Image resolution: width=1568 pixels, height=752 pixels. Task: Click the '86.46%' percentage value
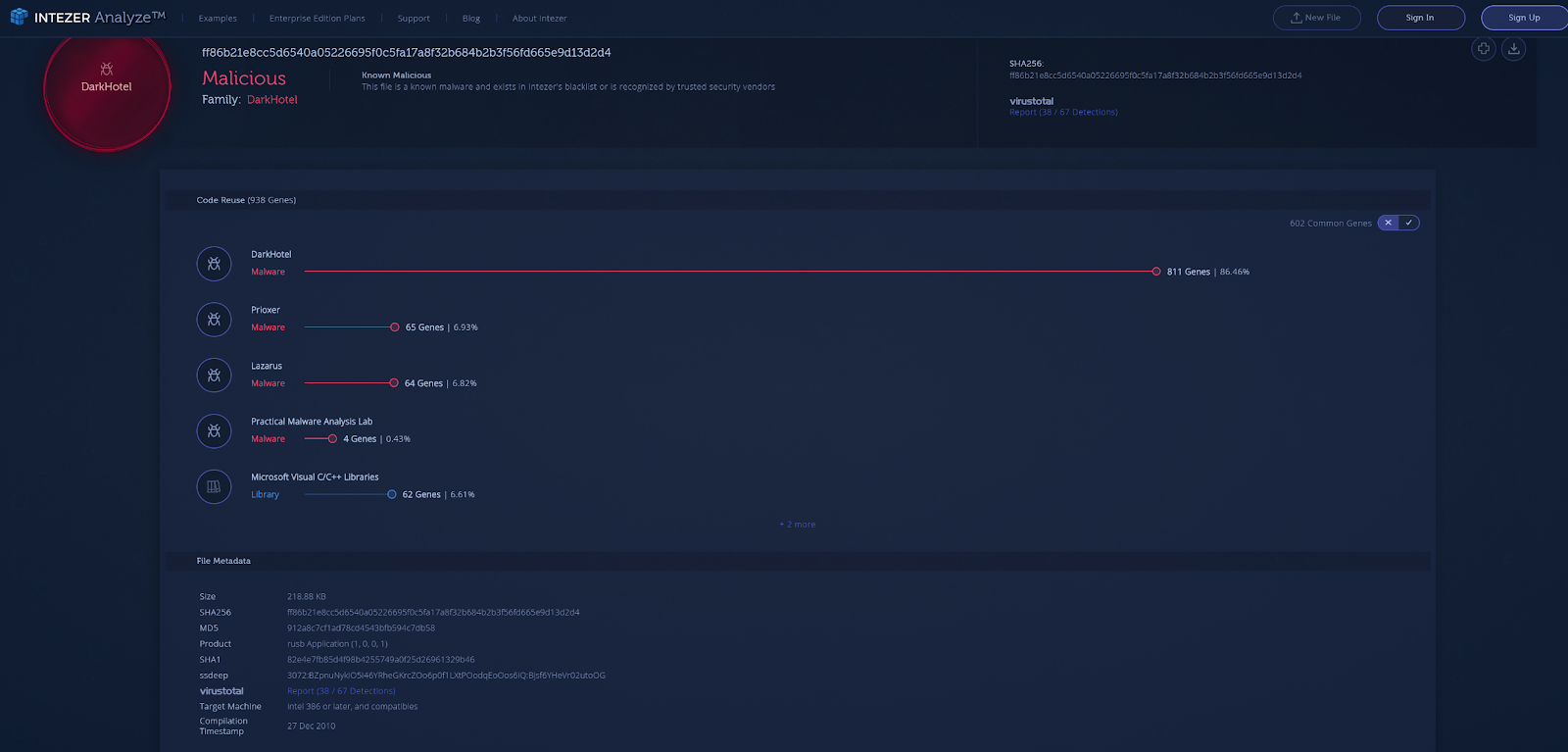pos(1235,273)
